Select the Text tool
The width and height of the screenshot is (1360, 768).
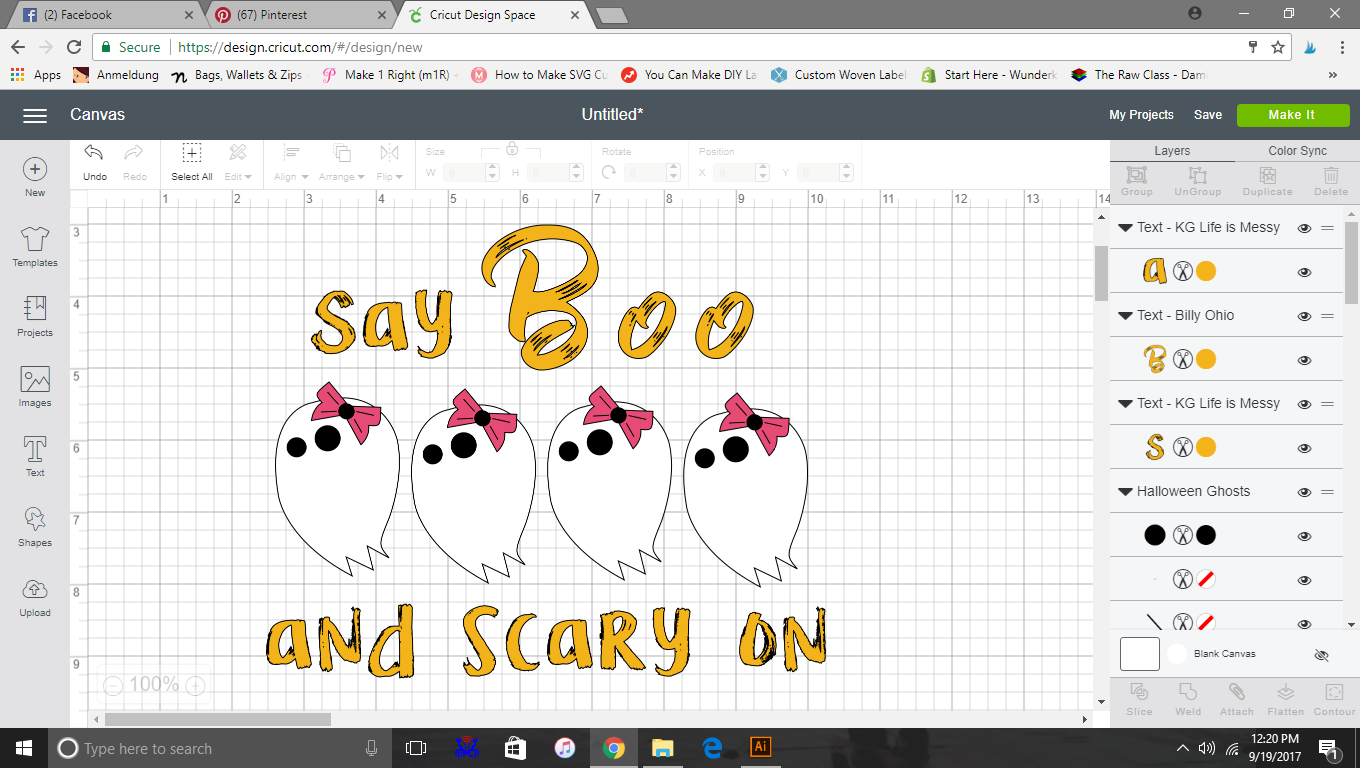coord(35,456)
